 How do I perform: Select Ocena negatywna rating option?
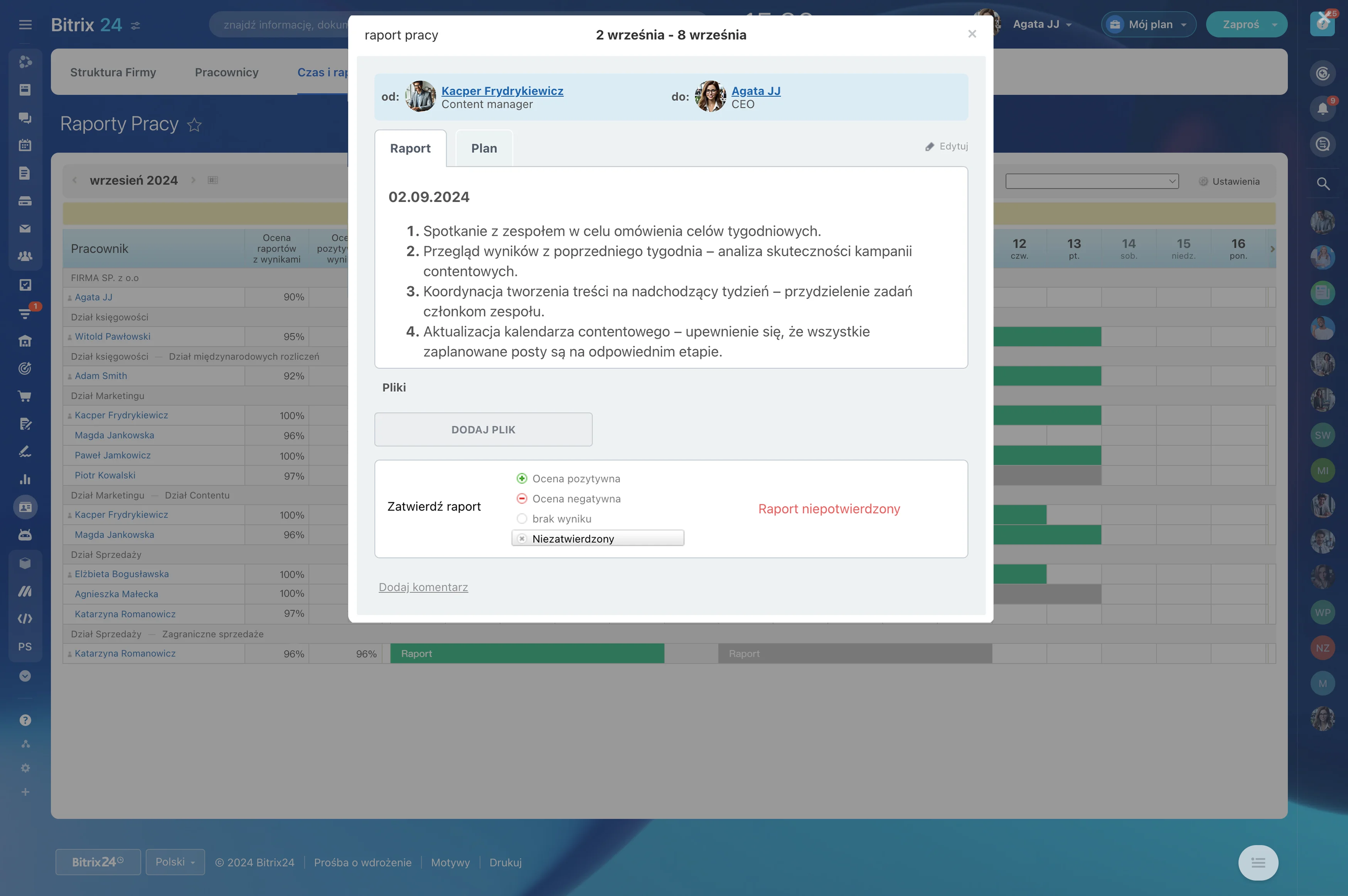(x=522, y=499)
